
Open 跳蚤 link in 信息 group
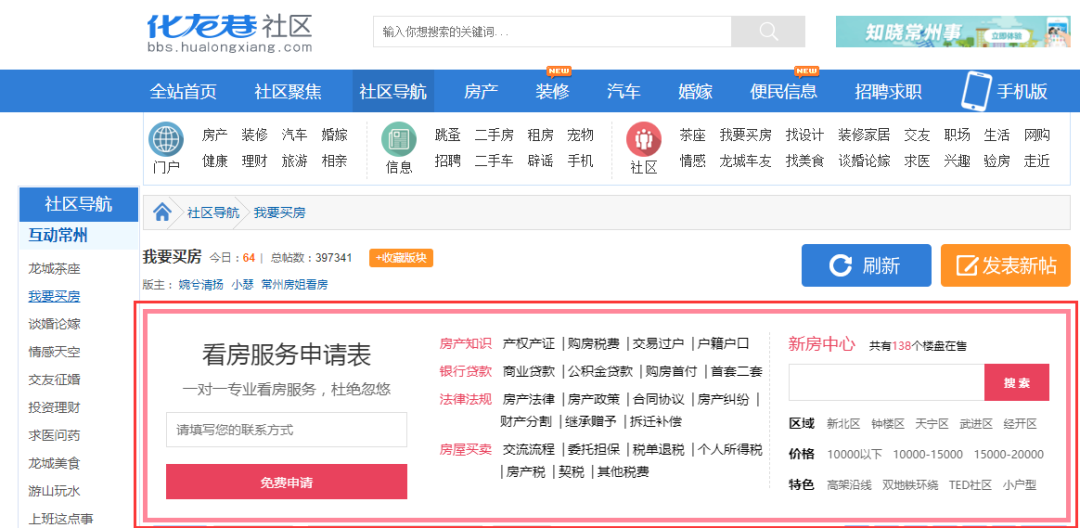click(448, 135)
